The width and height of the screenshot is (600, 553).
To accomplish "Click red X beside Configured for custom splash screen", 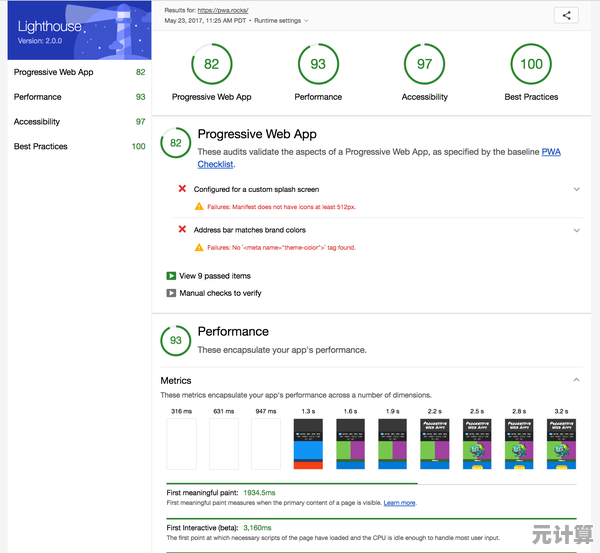I will coord(182,189).
